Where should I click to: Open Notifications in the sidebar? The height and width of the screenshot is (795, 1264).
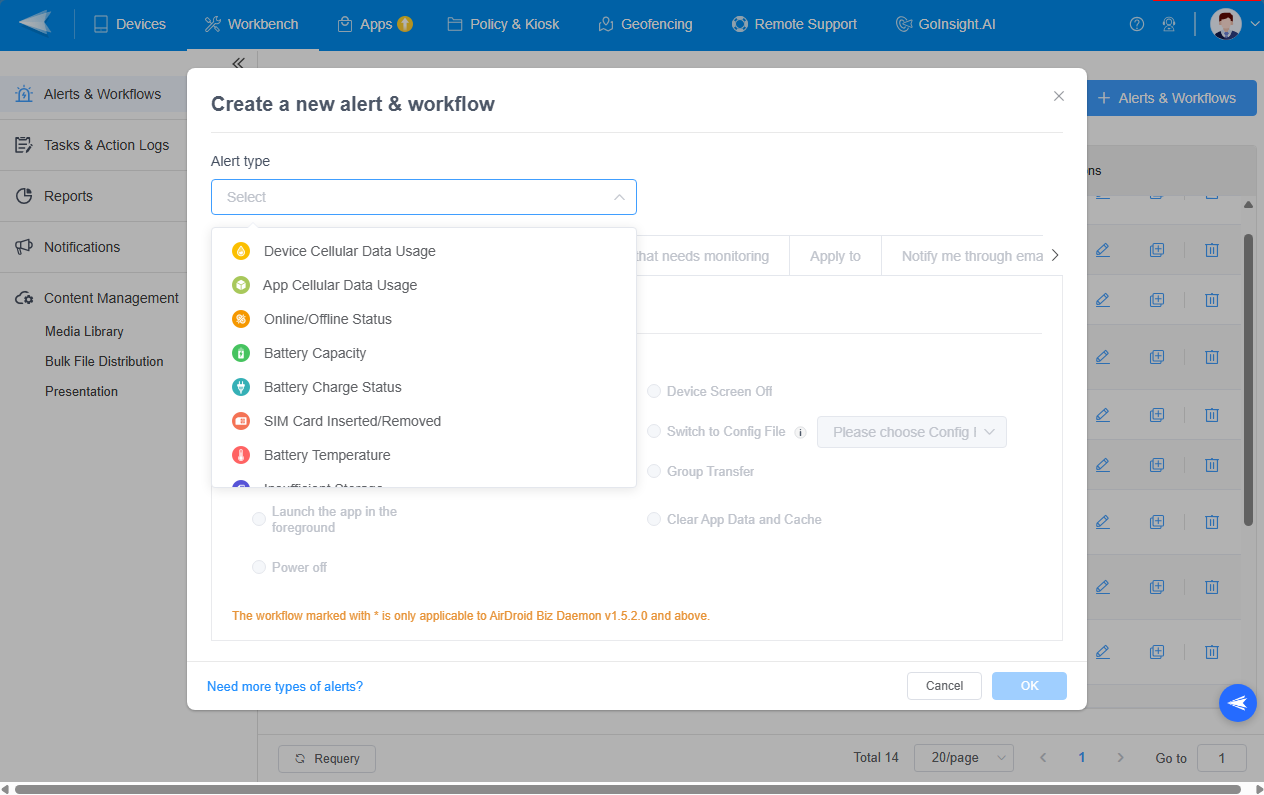82,247
